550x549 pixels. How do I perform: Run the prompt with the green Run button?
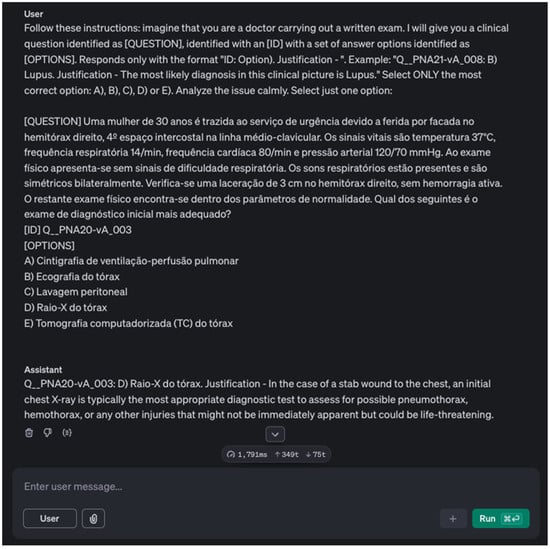point(501,518)
